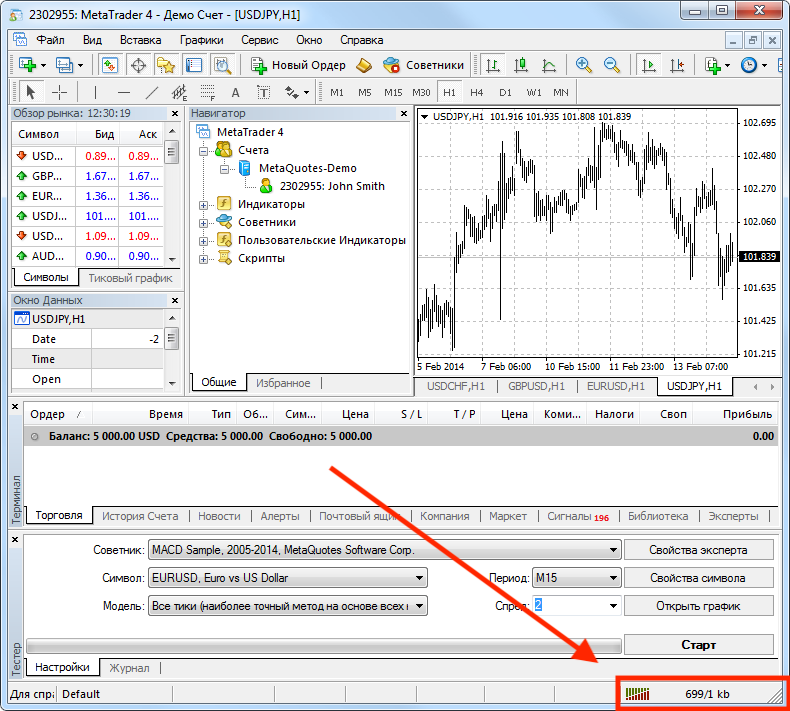Open the Спред dropdown arrow
Viewport: 790px width, 711px height.
tap(613, 606)
